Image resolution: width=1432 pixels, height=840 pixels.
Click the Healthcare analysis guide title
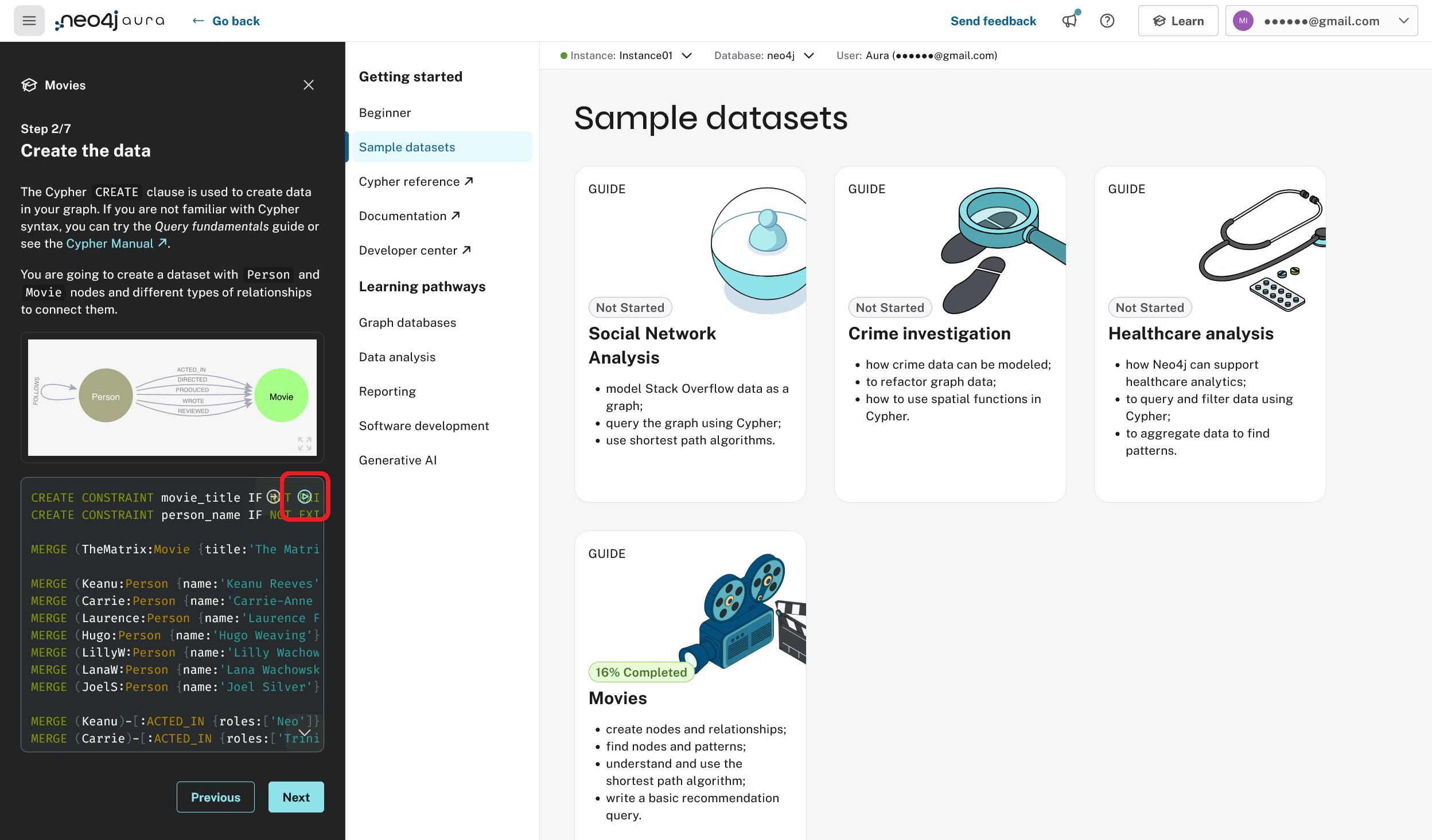1191,334
